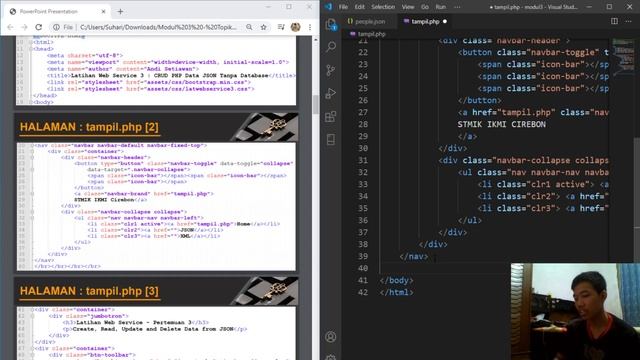The height and width of the screenshot is (360, 640).
Task: Click the VS Code logo icon
Action: coord(328,7)
